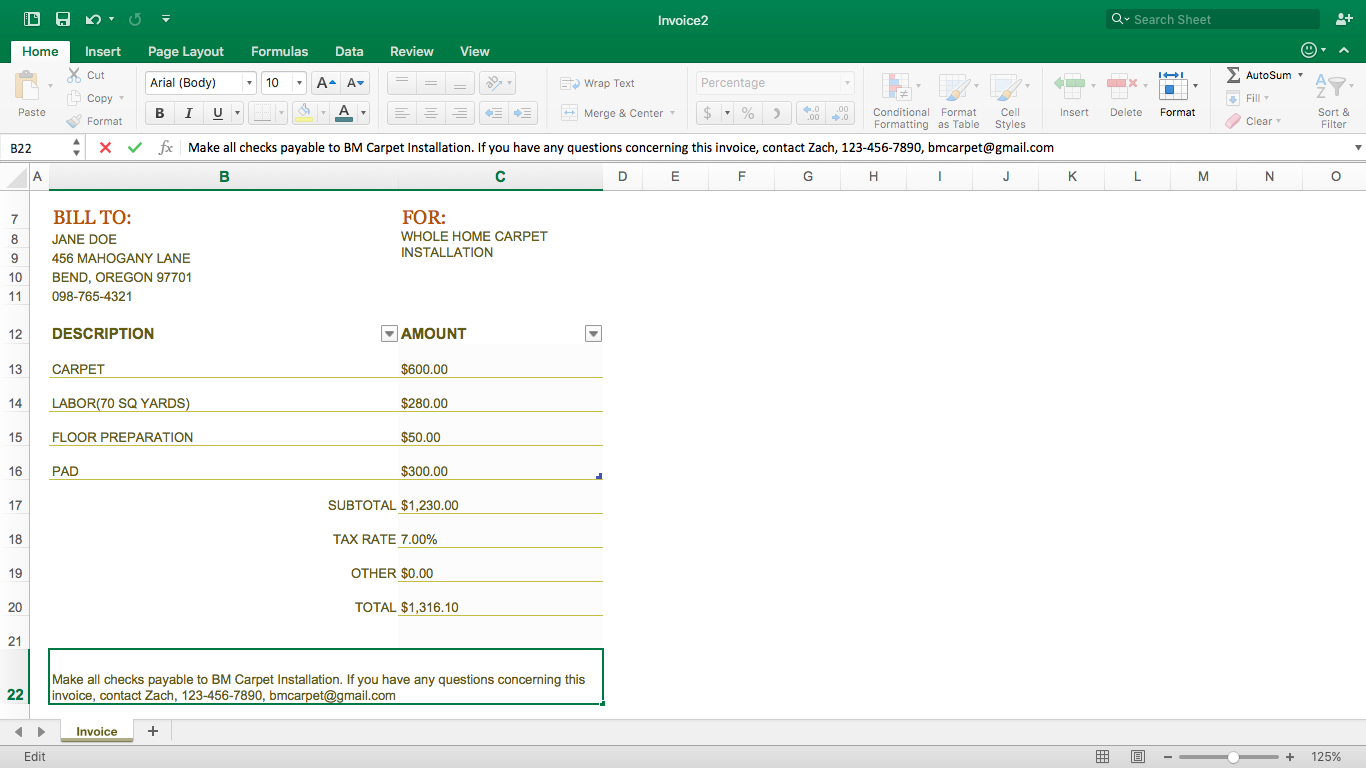This screenshot has width=1366, height=768.
Task: Click the Redo arrow icon
Action: 135,19
